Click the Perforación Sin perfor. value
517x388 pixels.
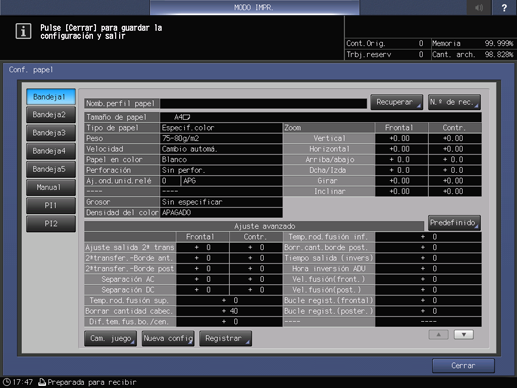pyautogui.click(x=221, y=170)
